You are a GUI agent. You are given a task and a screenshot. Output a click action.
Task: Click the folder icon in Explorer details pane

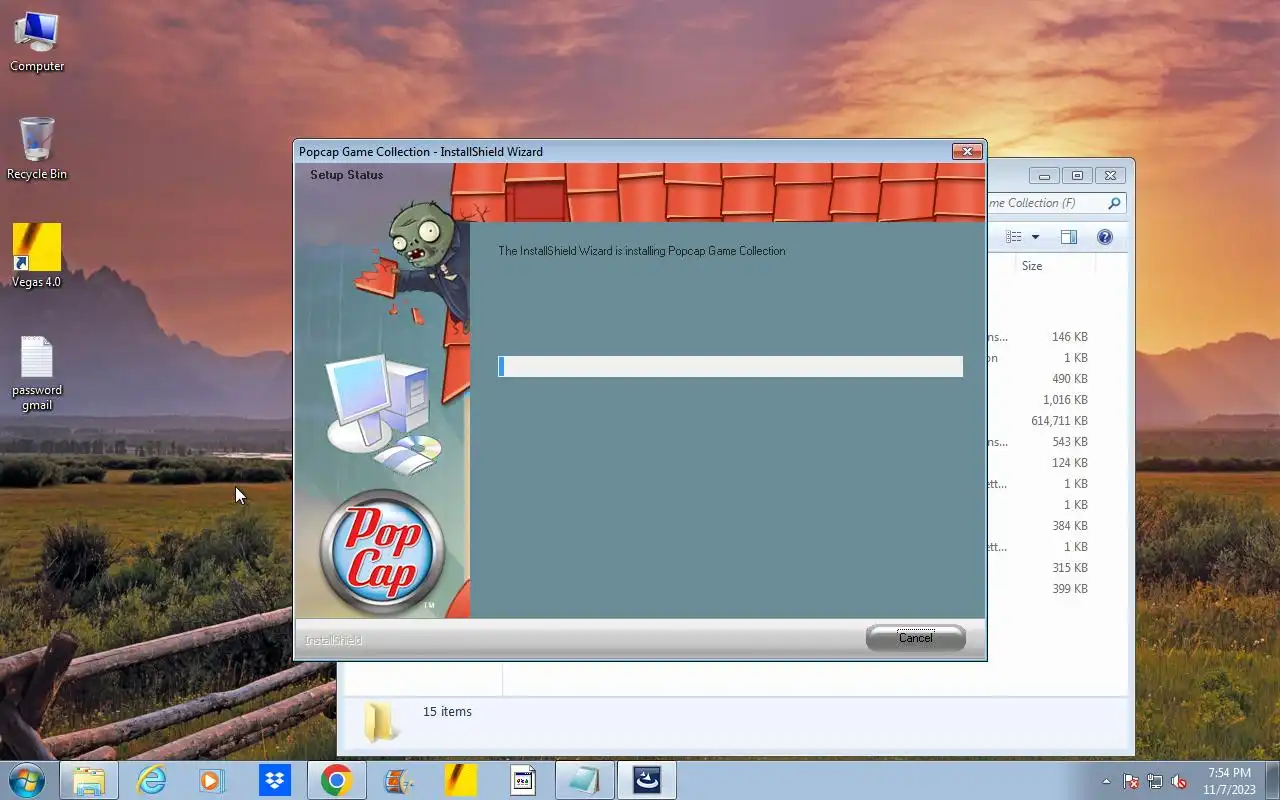pos(379,722)
